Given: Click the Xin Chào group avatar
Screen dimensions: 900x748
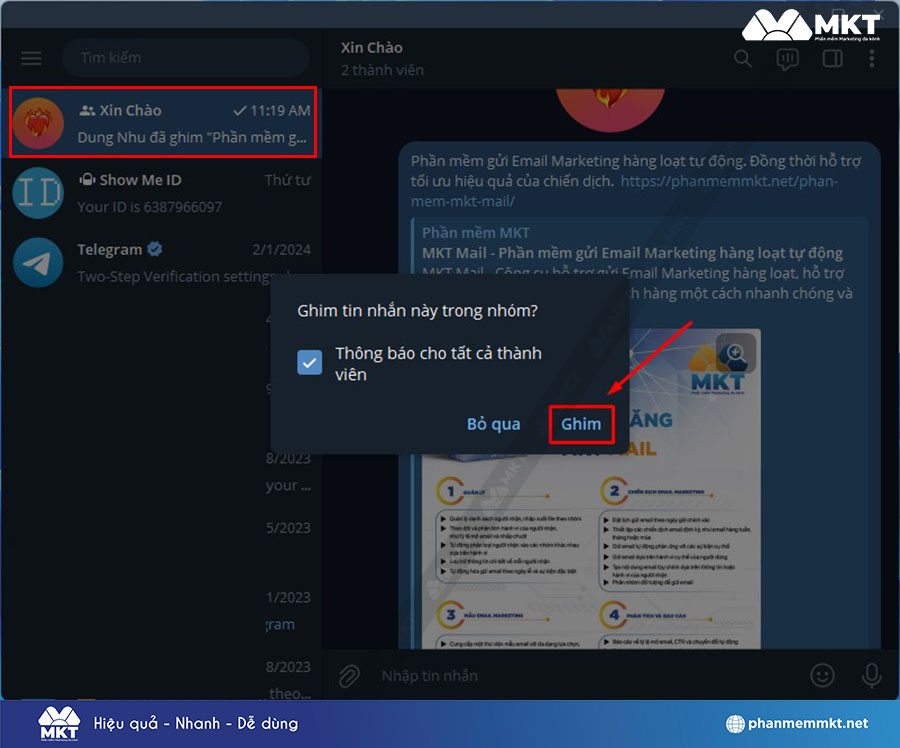Looking at the screenshot, I should (38, 123).
